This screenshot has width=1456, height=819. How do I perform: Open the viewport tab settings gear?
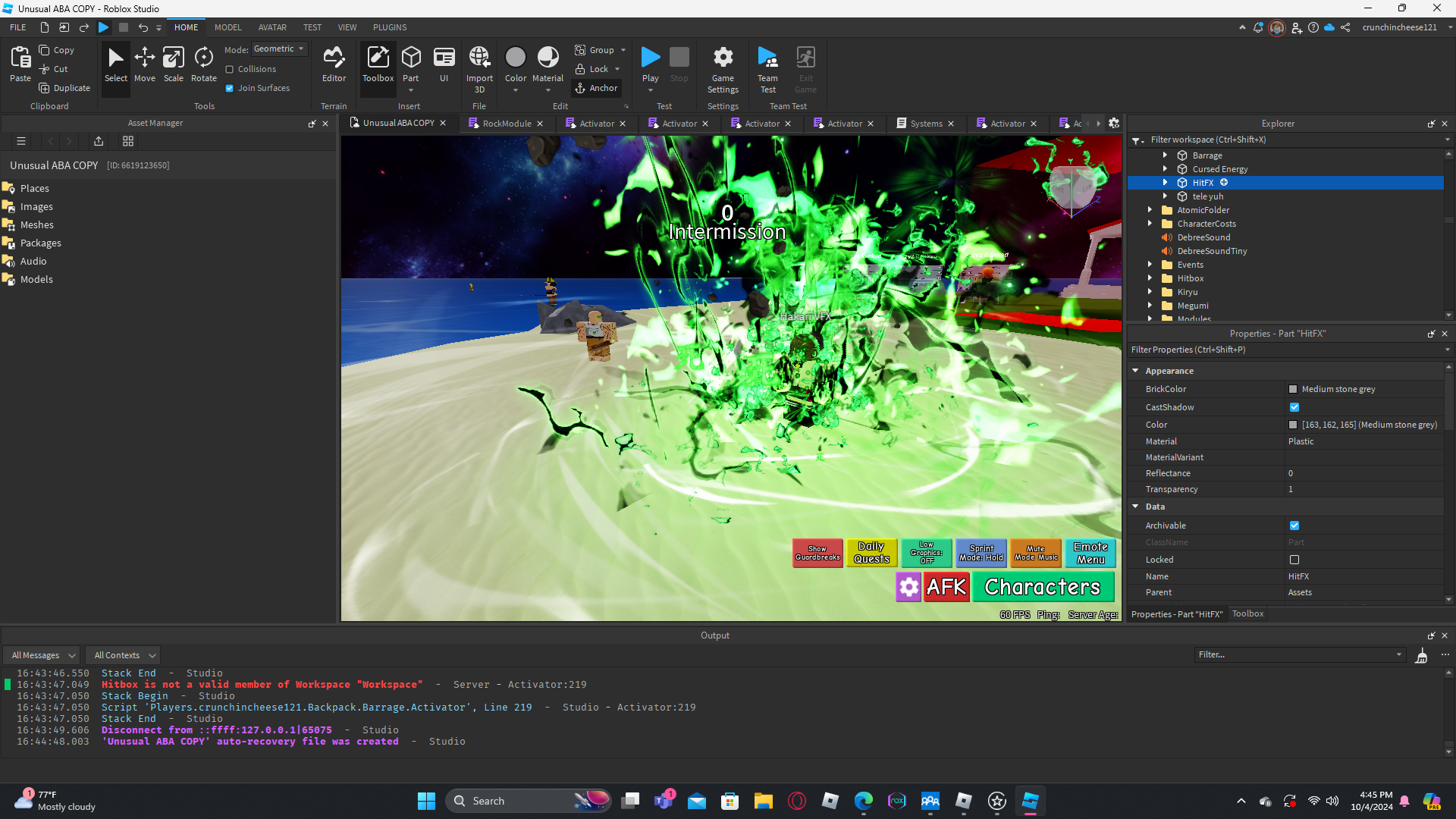1114,124
